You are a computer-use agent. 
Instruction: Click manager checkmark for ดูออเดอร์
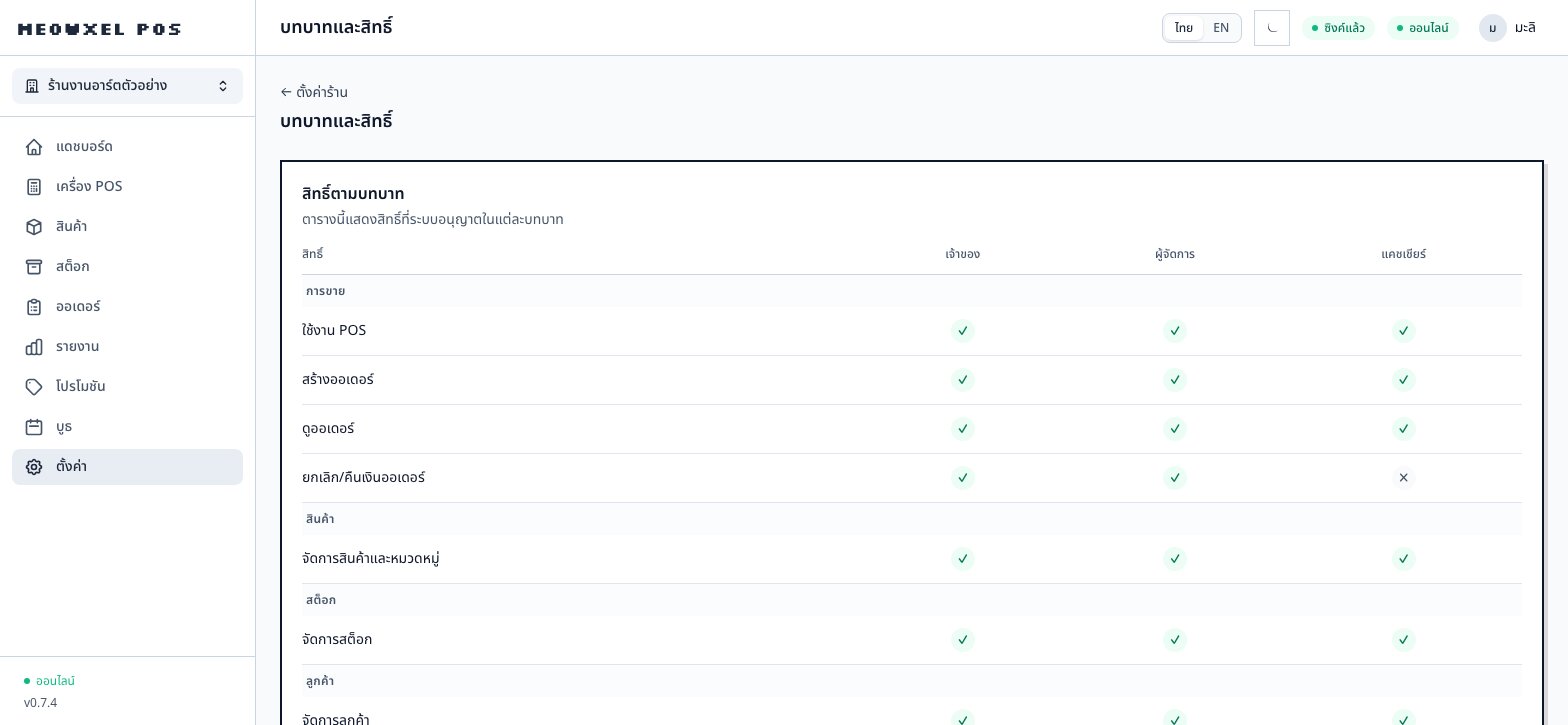pyautogui.click(x=1175, y=429)
